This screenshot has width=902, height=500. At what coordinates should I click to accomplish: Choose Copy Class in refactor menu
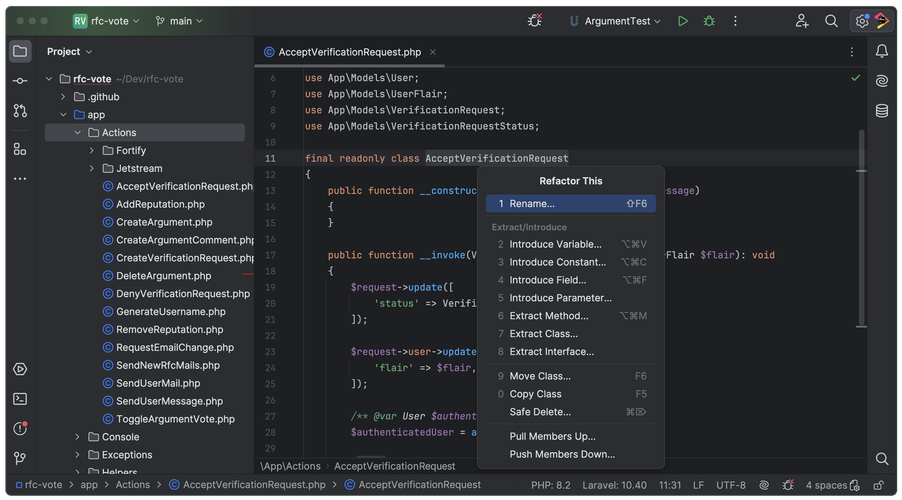(x=571, y=394)
